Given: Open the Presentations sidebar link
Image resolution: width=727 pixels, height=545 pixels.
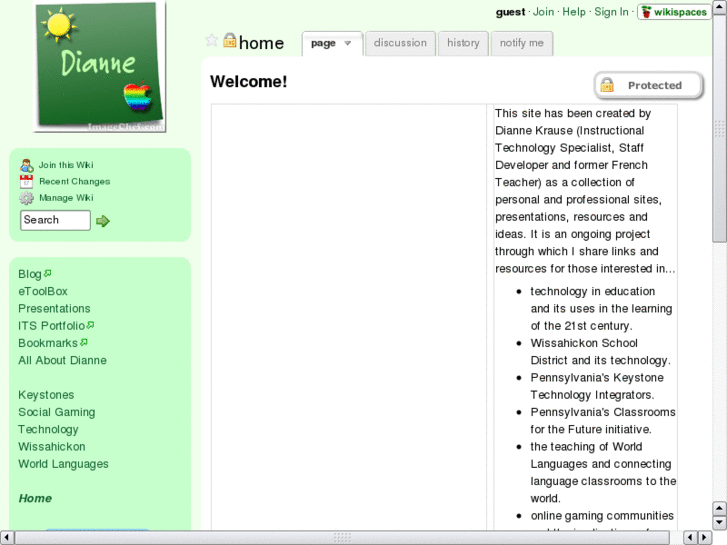Looking at the screenshot, I should pos(54,308).
